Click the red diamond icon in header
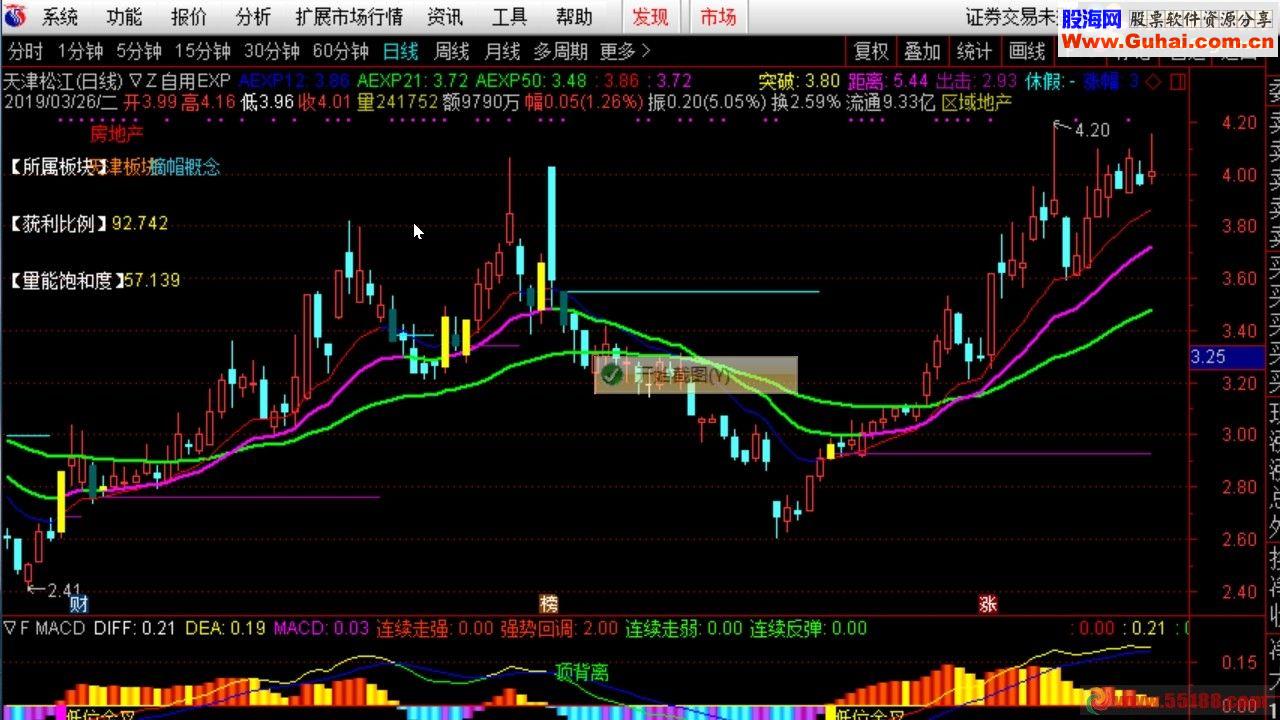This screenshot has width=1280, height=720. point(1152,82)
